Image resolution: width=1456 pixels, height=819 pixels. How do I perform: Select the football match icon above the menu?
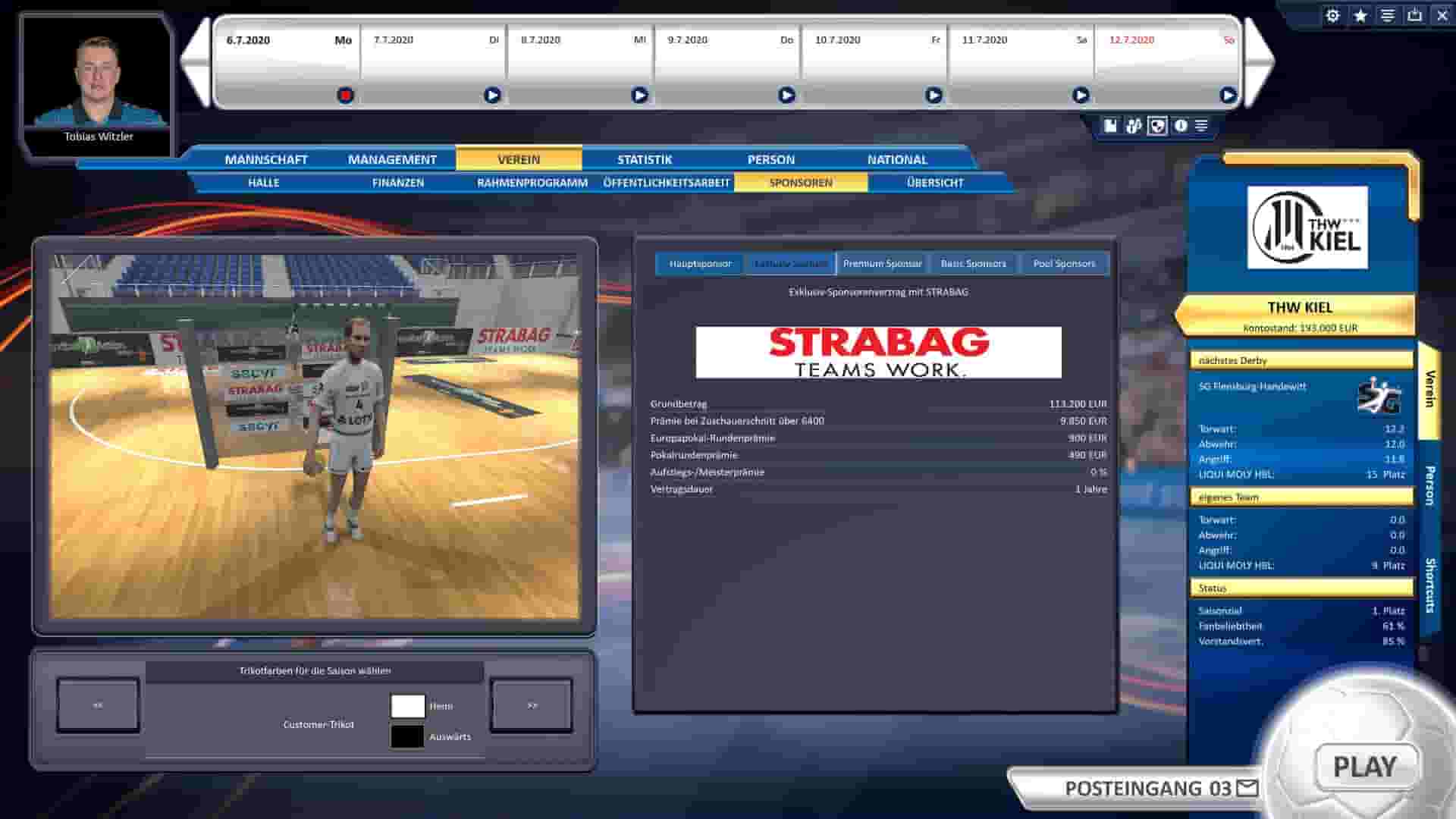[x=1158, y=127]
